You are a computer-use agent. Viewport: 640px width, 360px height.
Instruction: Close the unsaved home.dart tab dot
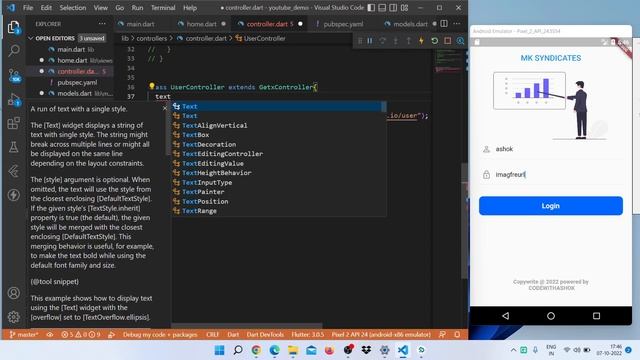[x=223, y=24]
